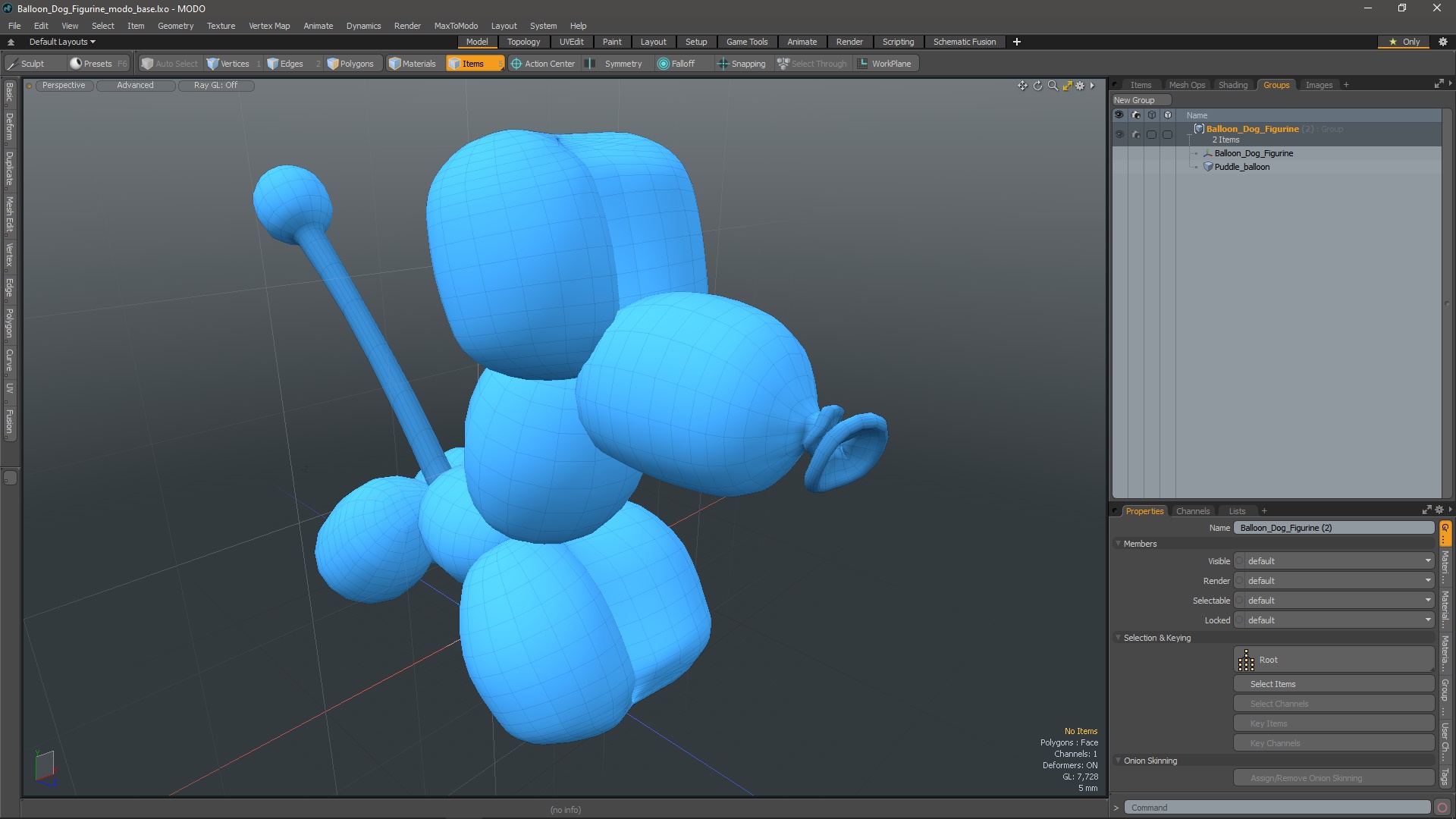Collapse the Selection & Keying section
This screenshot has width=1456, height=819.
coord(1118,638)
